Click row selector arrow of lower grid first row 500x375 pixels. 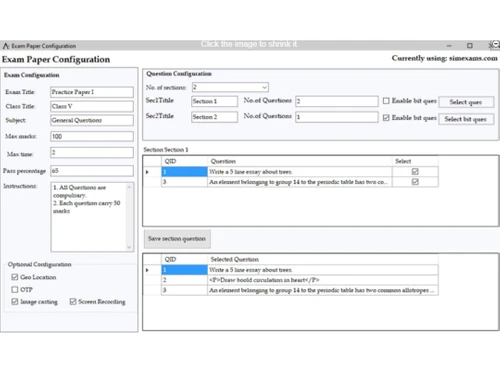[x=147, y=270]
